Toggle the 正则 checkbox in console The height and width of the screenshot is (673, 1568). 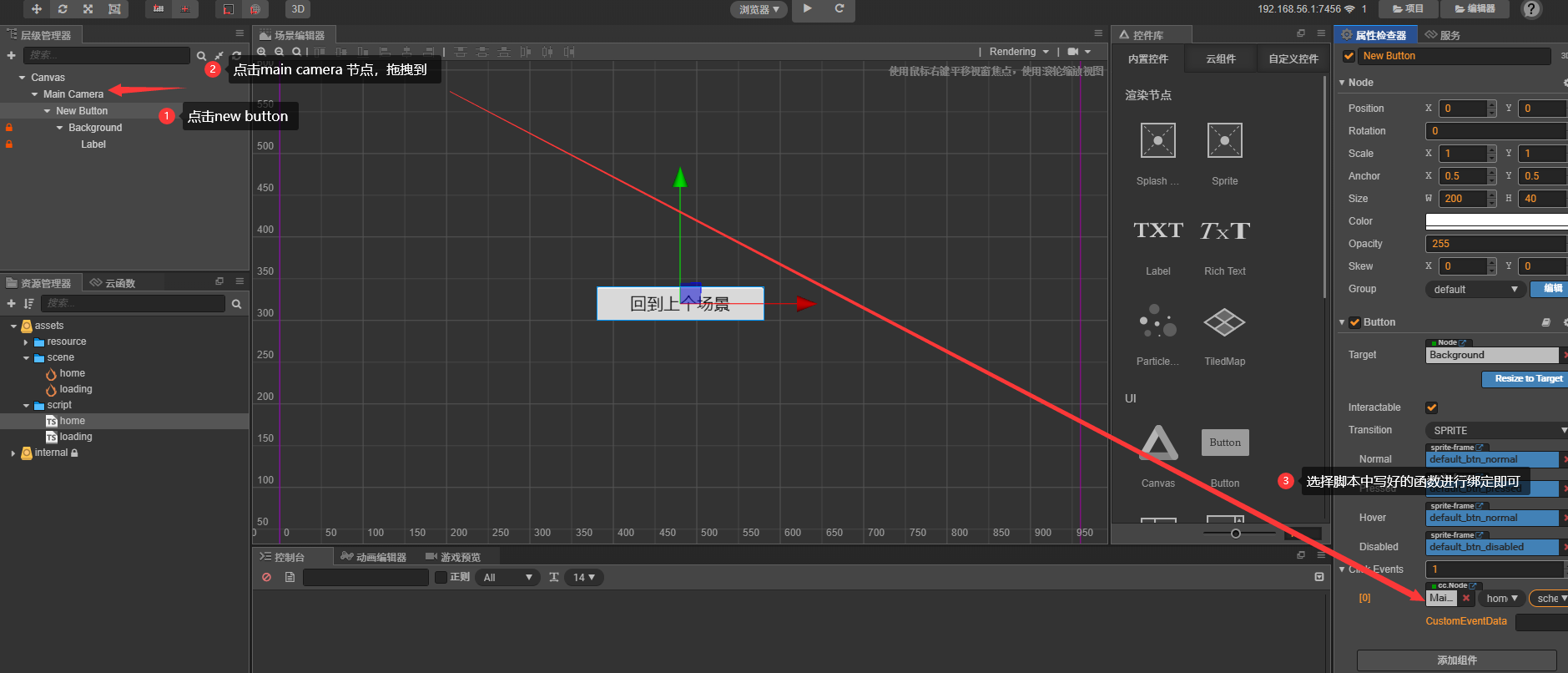click(441, 577)
